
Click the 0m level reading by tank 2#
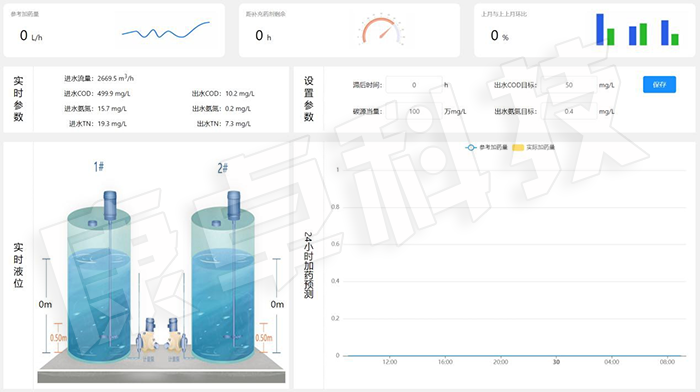pos(277,304)
